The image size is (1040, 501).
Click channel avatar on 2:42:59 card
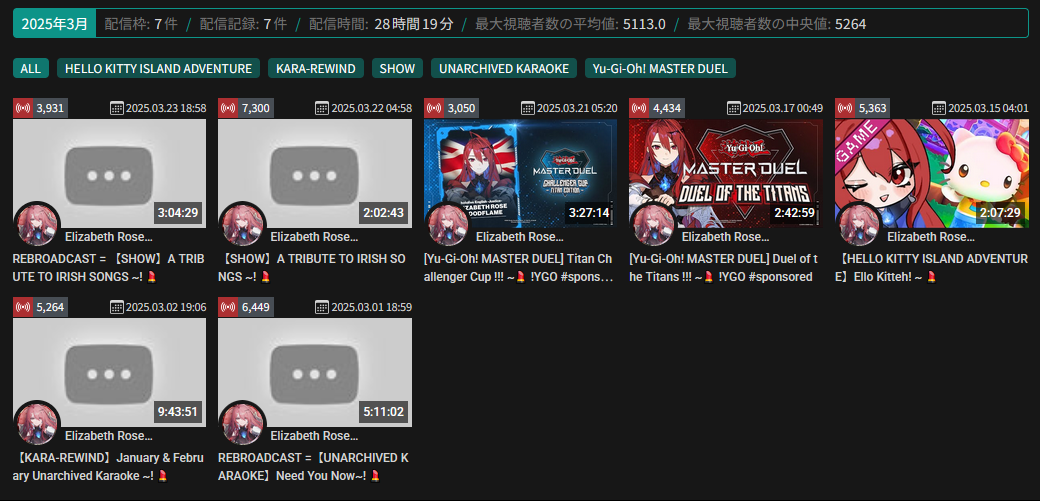coord(653,224)
